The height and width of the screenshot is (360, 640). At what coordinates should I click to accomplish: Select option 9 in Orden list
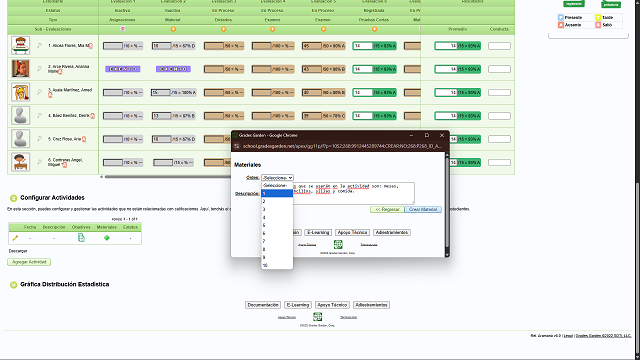coord(277,257)
